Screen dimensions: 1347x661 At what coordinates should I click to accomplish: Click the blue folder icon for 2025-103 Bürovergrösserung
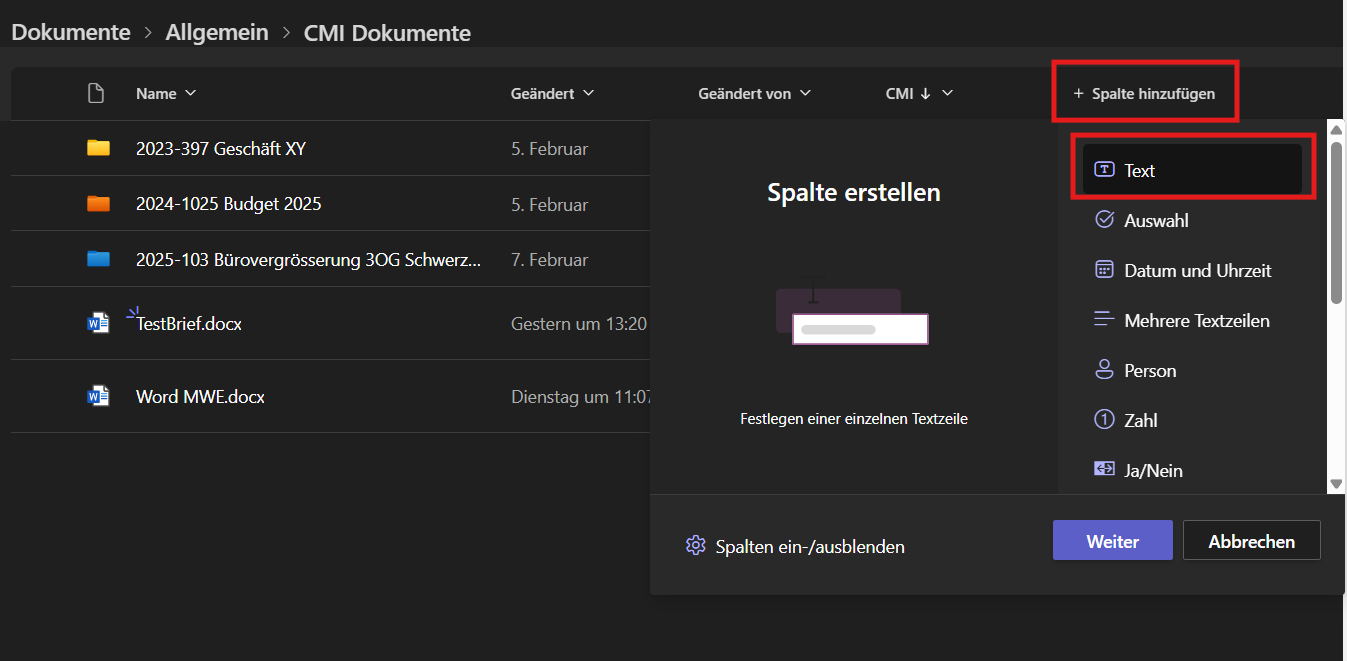pos(98,260)
